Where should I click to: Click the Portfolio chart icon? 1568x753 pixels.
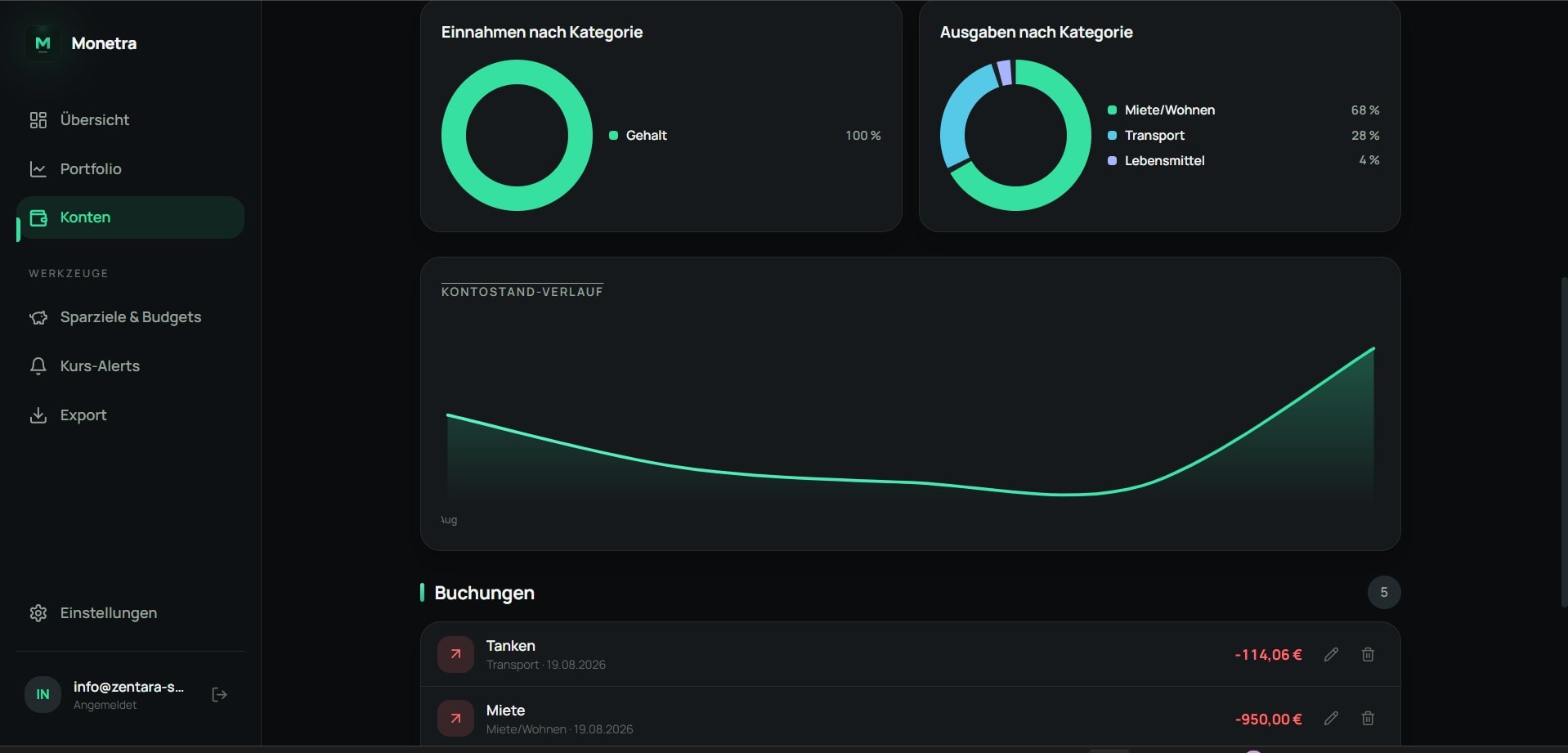(x=38, y=169)
